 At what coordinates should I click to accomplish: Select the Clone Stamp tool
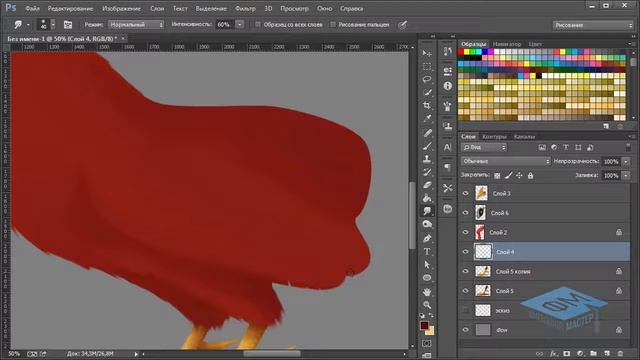click(427, 159)
